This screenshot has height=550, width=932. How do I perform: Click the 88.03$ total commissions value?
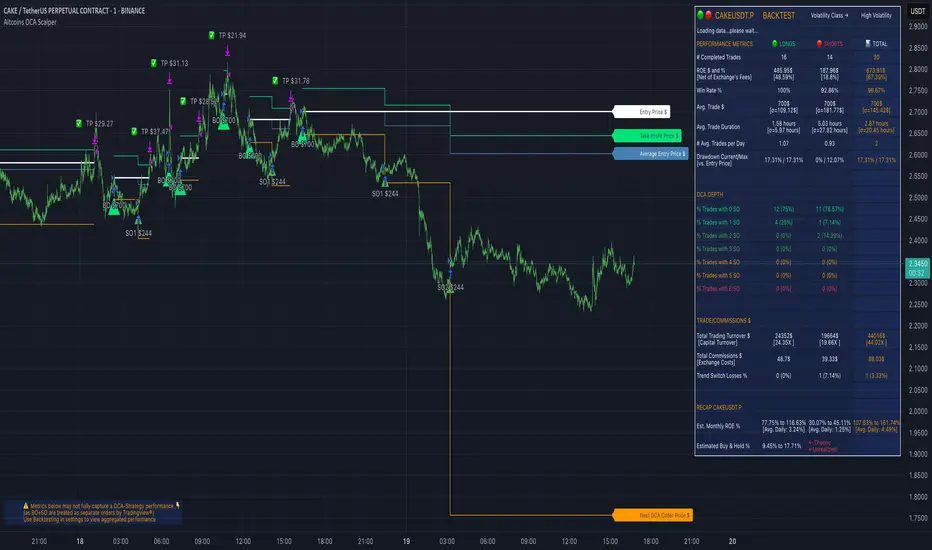(x=876, y=359)
